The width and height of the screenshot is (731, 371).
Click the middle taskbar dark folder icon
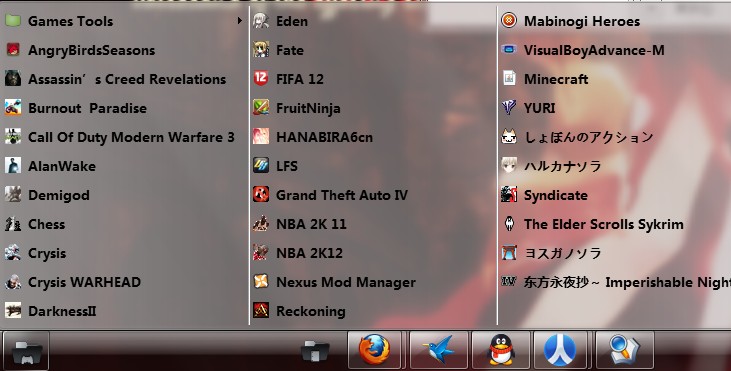click(315, 350)
